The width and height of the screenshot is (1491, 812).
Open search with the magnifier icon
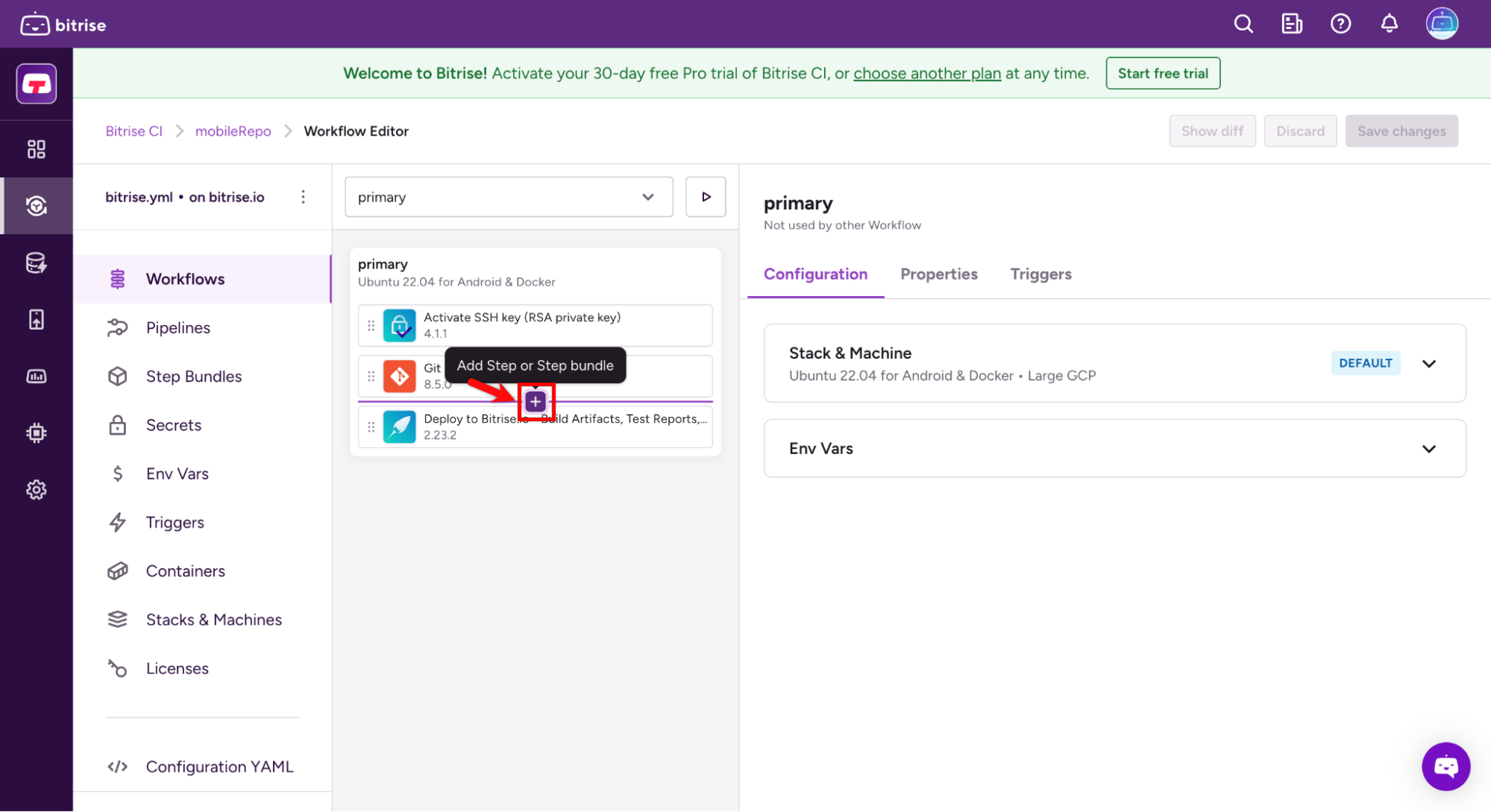[x=1243, y=24]
